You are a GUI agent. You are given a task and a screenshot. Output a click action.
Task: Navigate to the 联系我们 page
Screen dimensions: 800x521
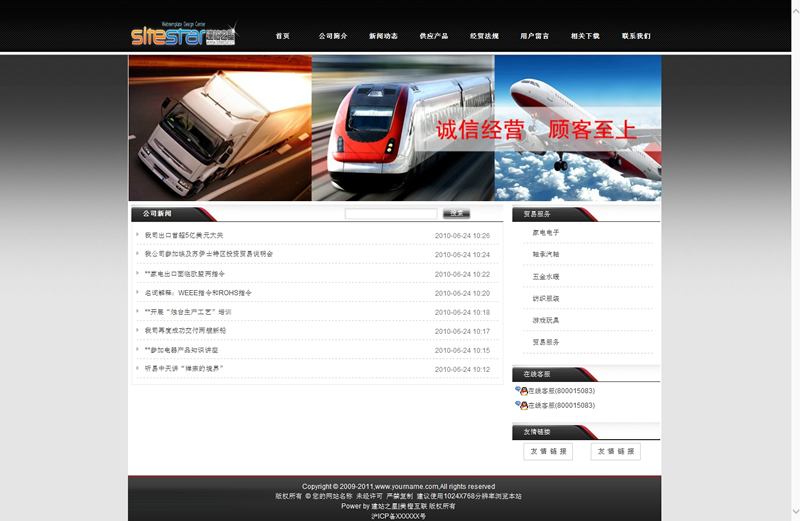(636, 36)
